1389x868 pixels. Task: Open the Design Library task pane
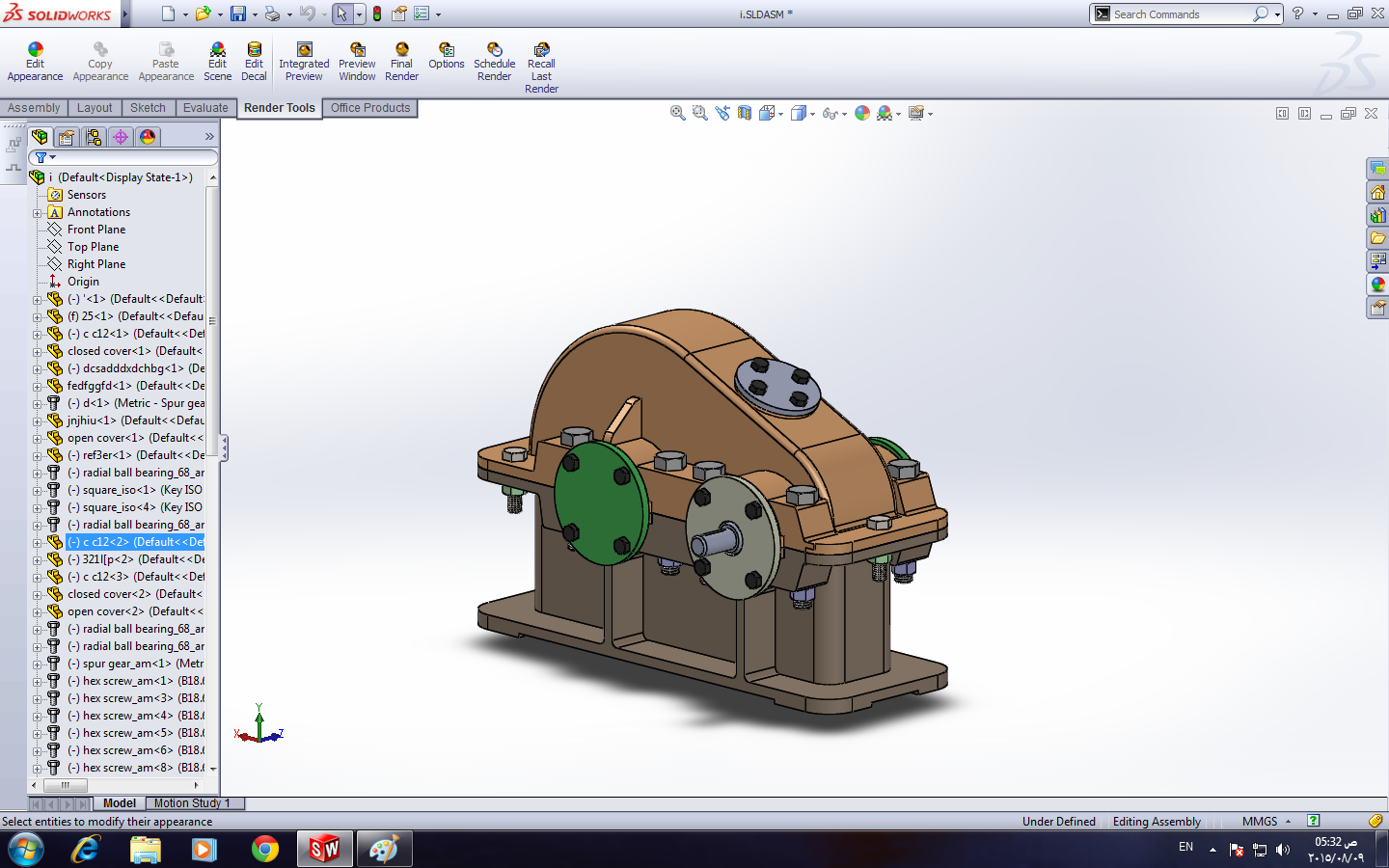click(x=1377, y=215)
